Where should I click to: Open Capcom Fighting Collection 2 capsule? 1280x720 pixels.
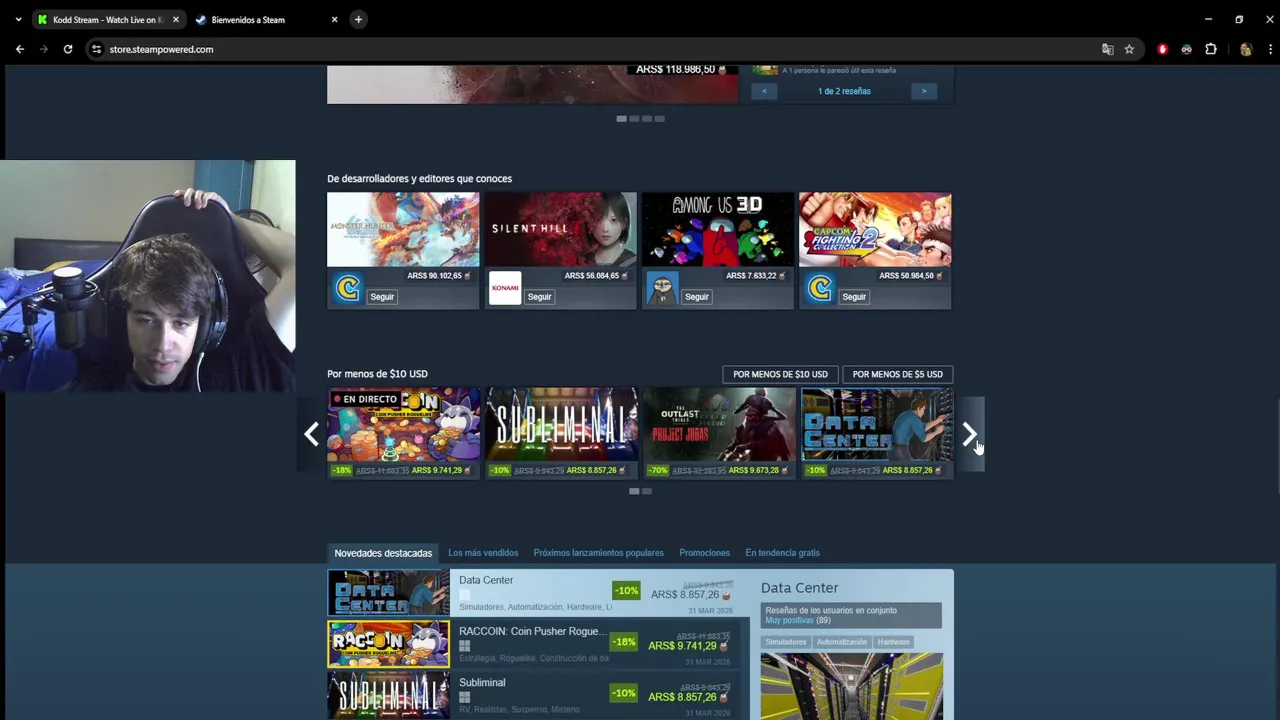pos(875,229)
